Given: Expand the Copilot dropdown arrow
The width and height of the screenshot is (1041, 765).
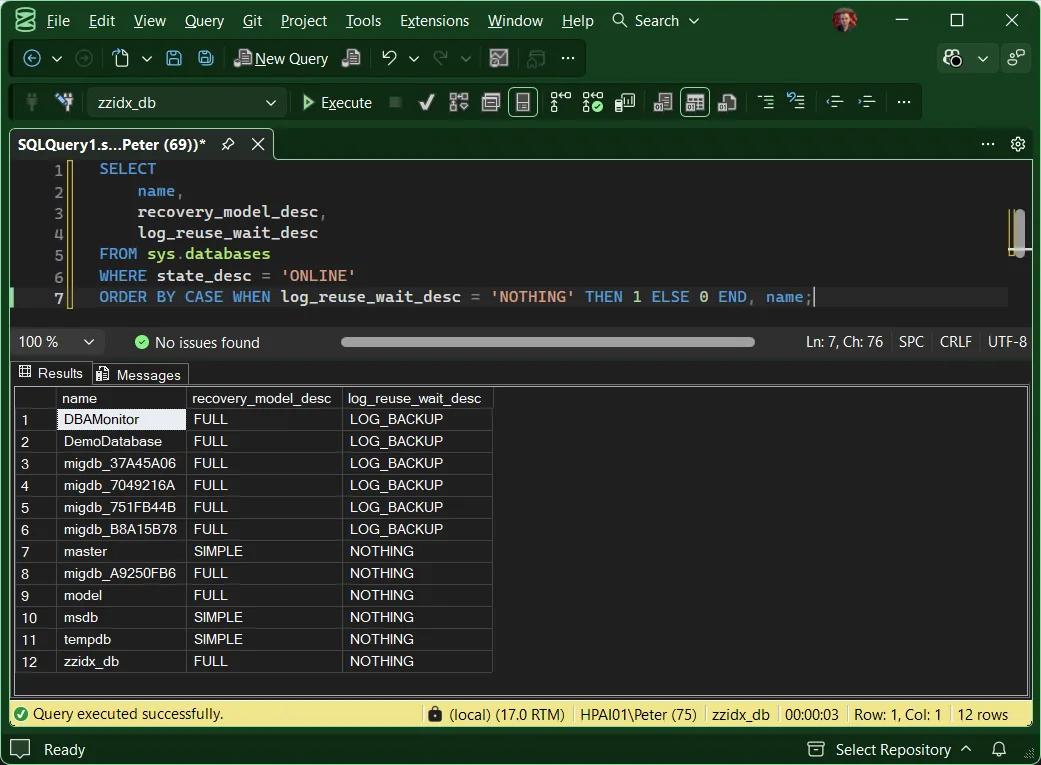Looking at the screenshot, I should pos(983,59).
